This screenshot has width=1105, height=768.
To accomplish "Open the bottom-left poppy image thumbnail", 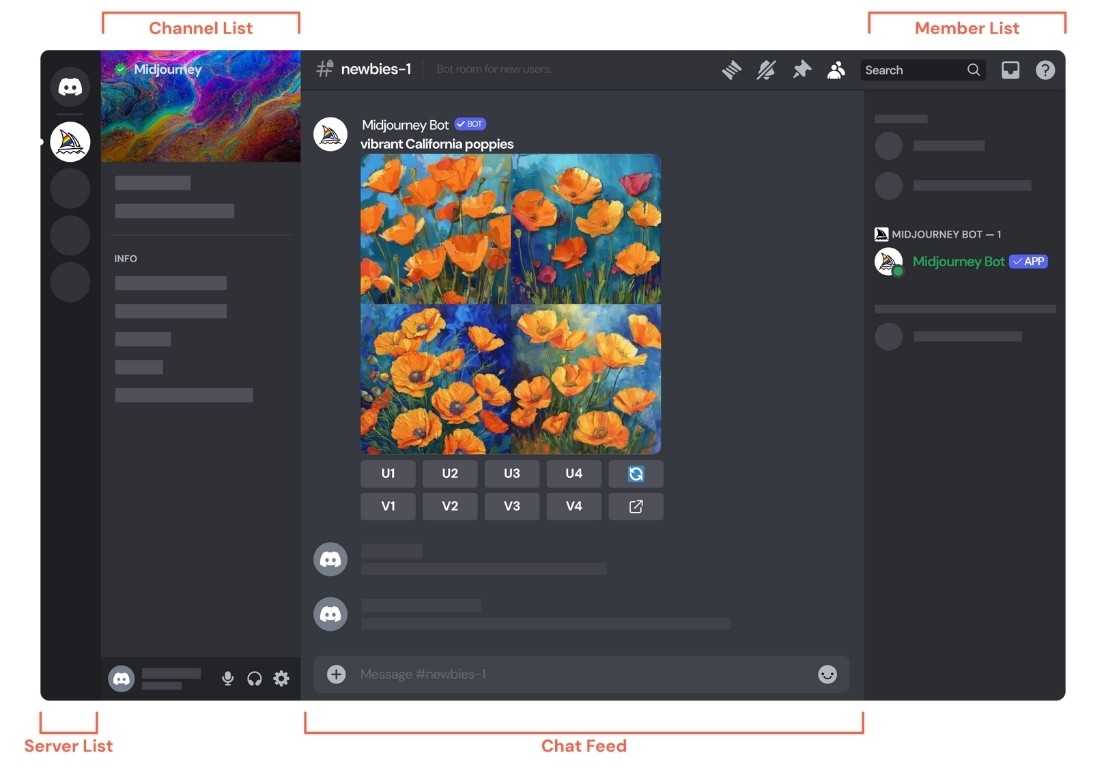I will [436, 379].
